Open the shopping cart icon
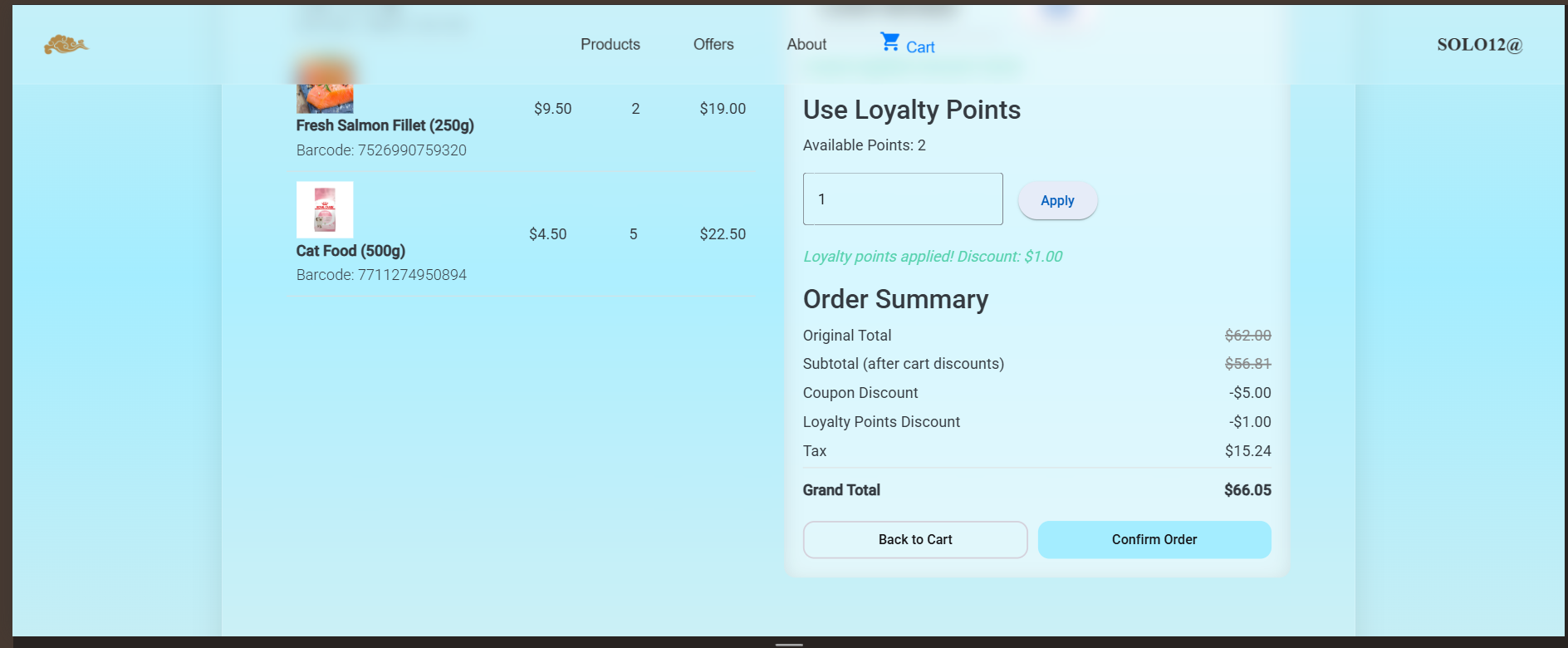Screen dimensions: 1568x648 point(889,42)
